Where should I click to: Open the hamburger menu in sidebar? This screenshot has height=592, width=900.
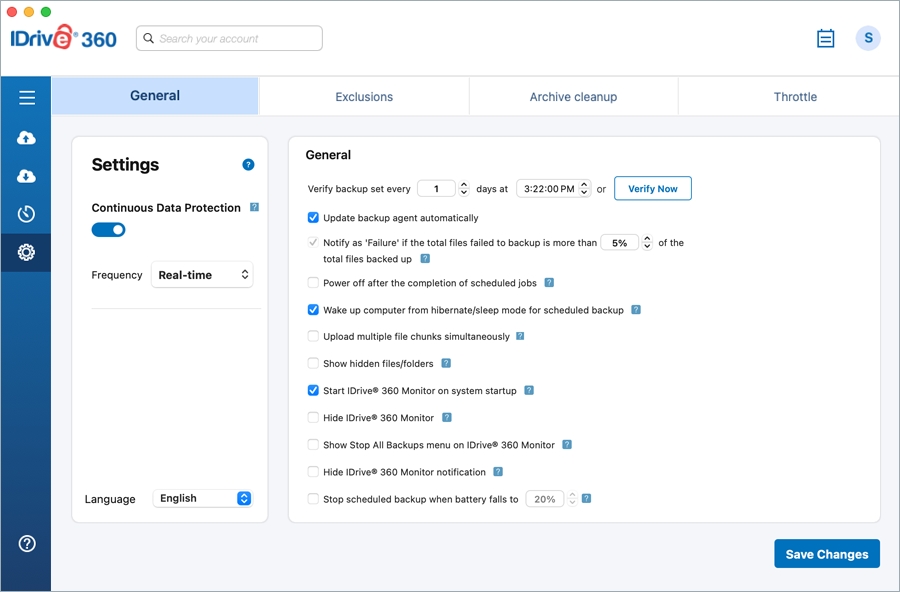coord(27,97)
